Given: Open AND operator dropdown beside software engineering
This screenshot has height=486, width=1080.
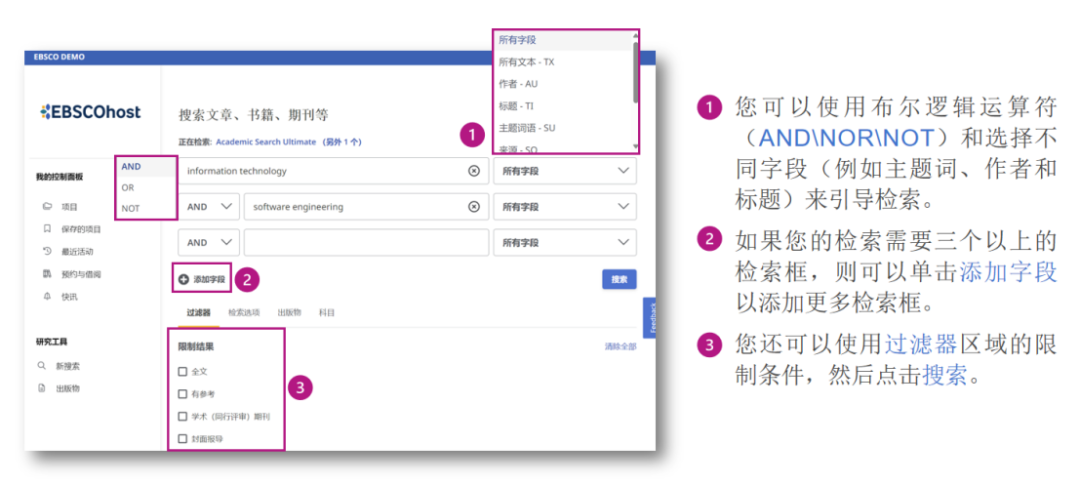Looking at the screenshot, I should 209,207.
